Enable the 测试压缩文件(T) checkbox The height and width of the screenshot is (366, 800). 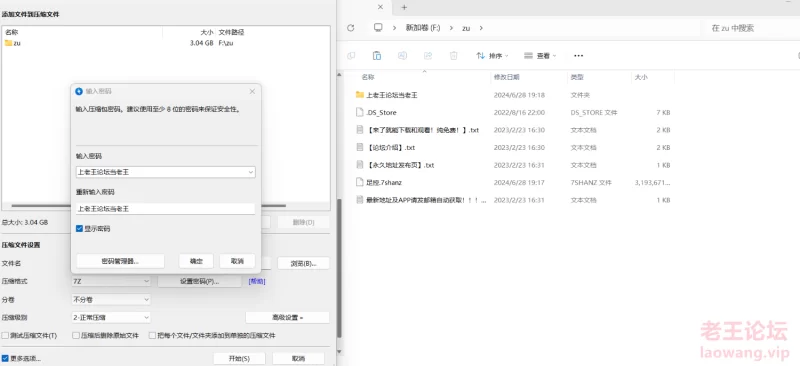[5, 336]
